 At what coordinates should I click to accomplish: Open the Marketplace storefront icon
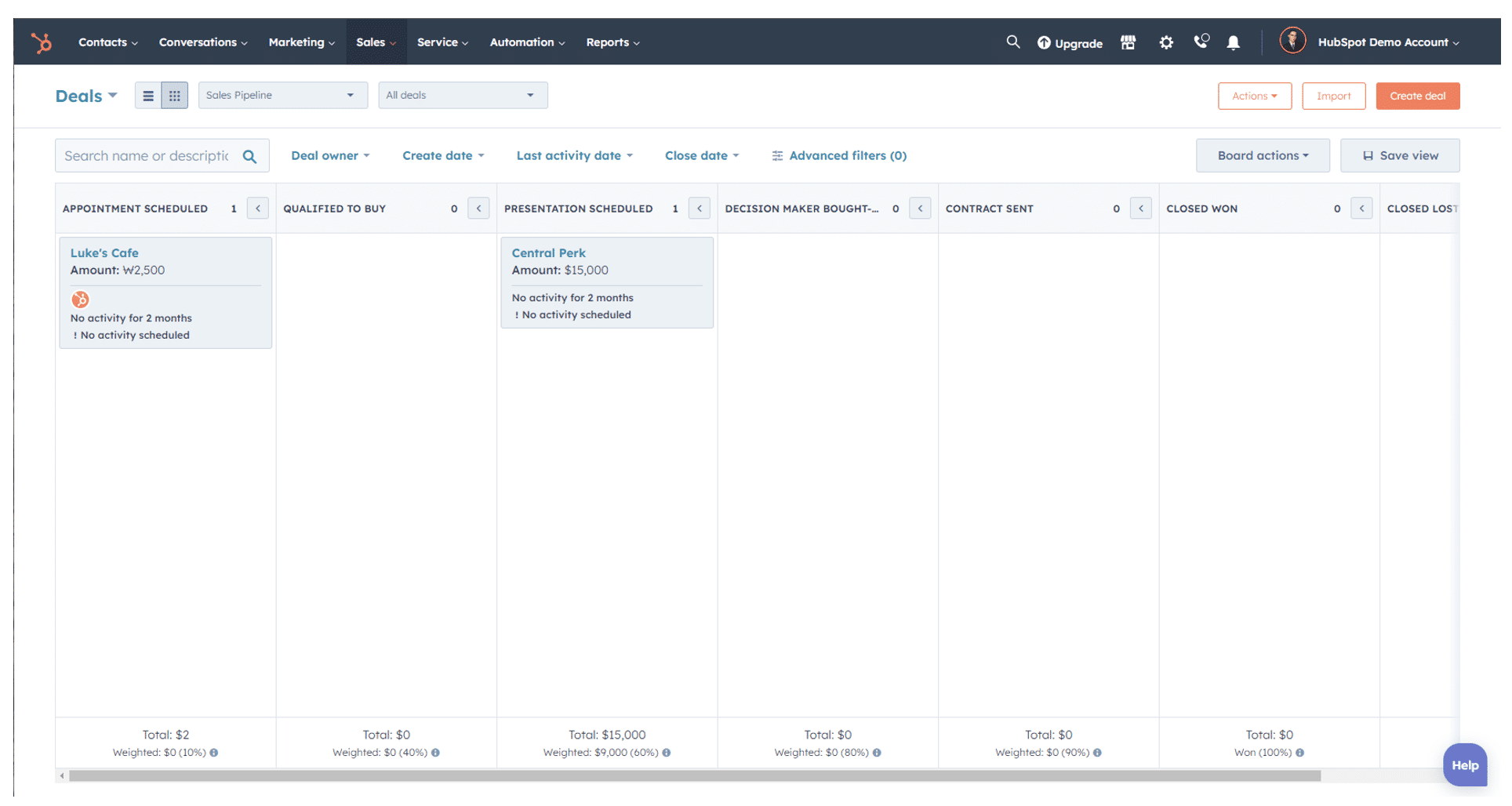(x=1128, y=42)
